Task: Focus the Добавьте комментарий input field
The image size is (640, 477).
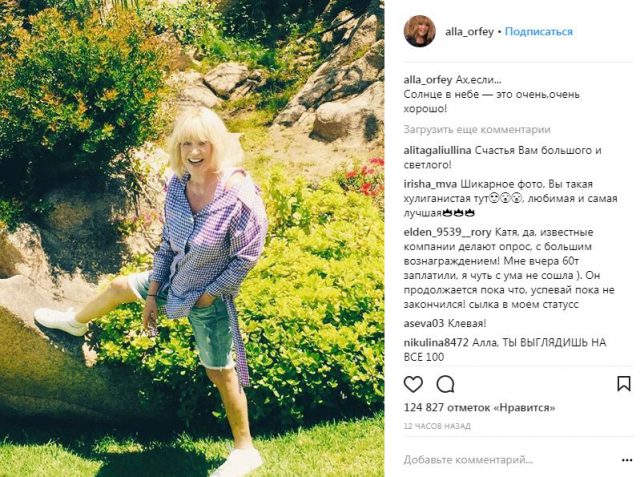Action: 510,460
